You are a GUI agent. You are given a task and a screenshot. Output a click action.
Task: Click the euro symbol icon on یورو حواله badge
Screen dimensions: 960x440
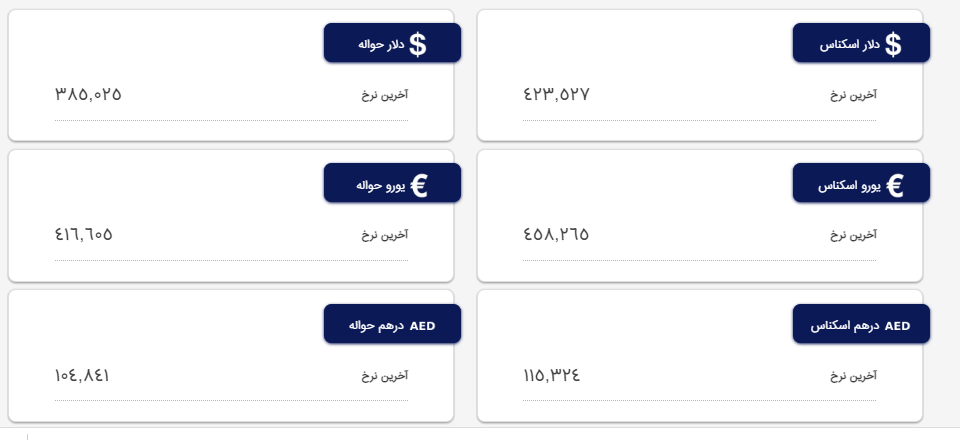point(419,185)
